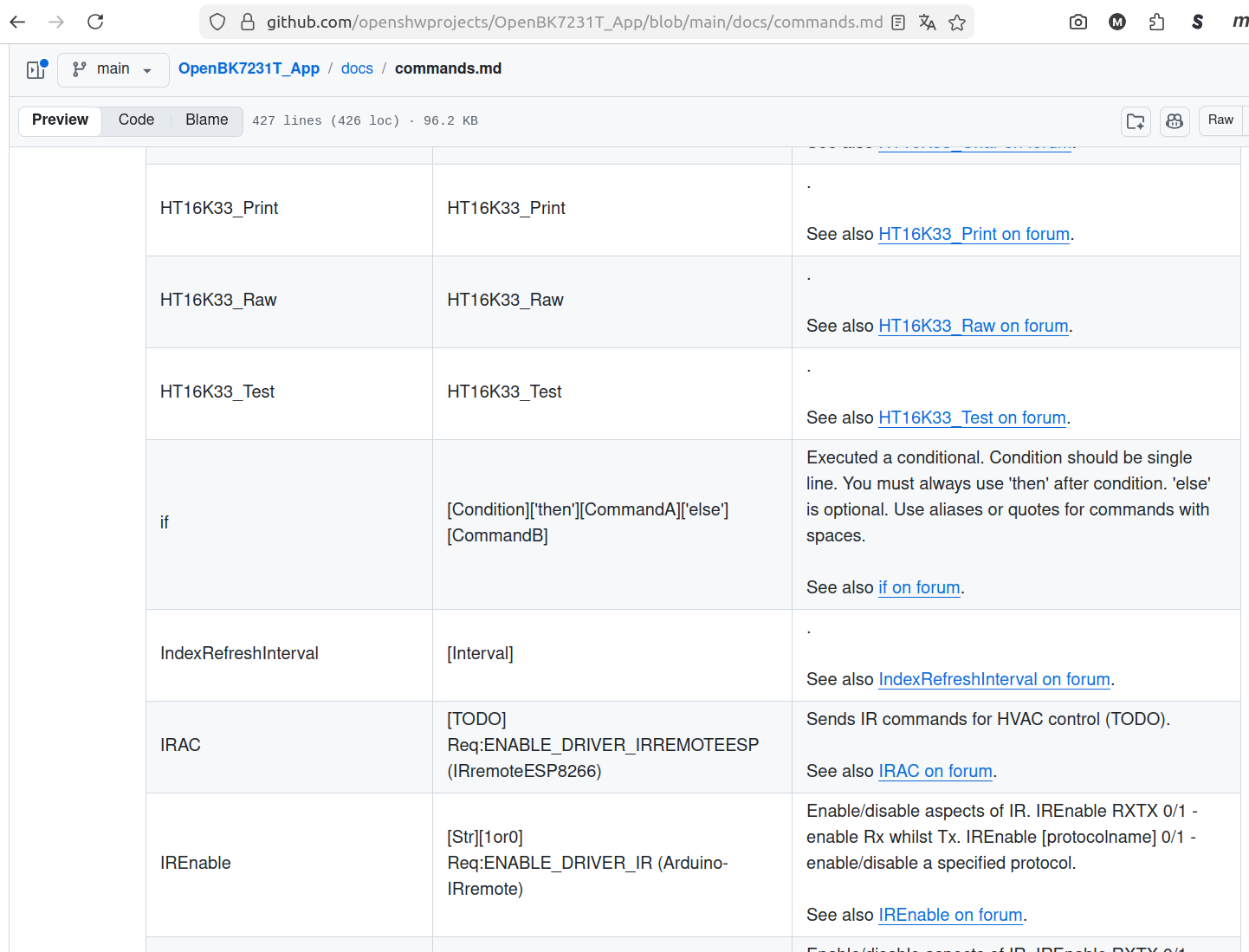Switch to the Code tab

[x=136, y=120]
